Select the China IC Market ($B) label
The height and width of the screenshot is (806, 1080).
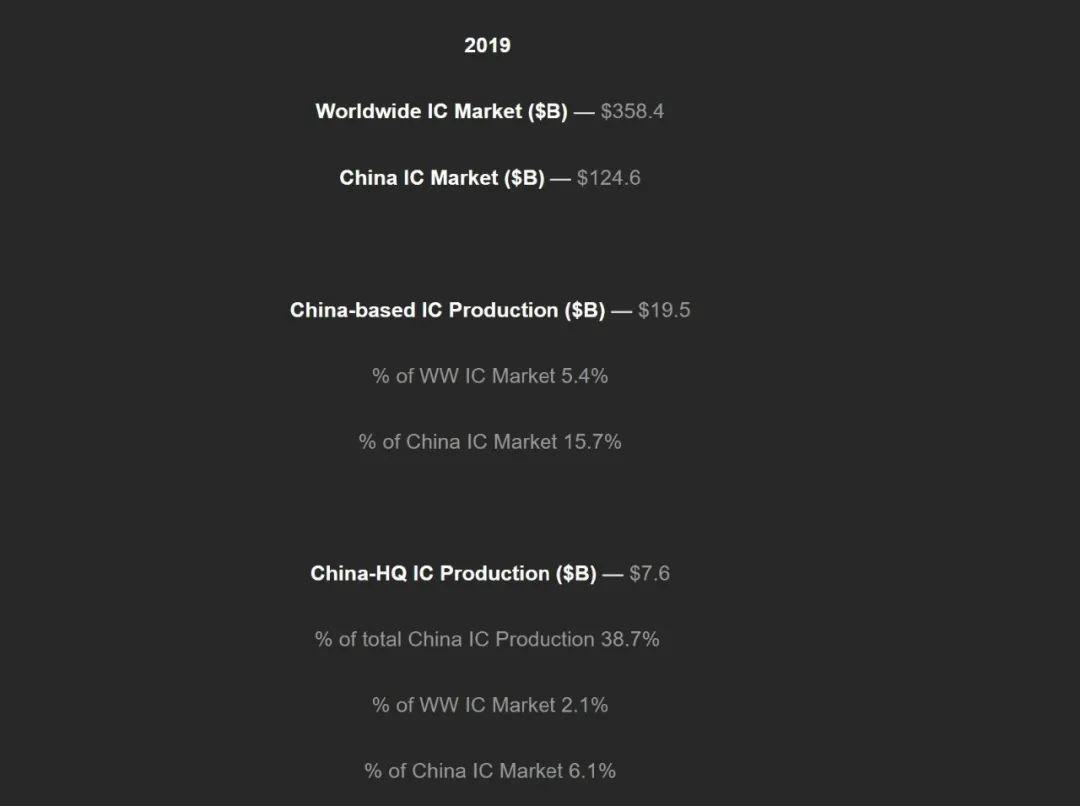[x=441, y=178]
